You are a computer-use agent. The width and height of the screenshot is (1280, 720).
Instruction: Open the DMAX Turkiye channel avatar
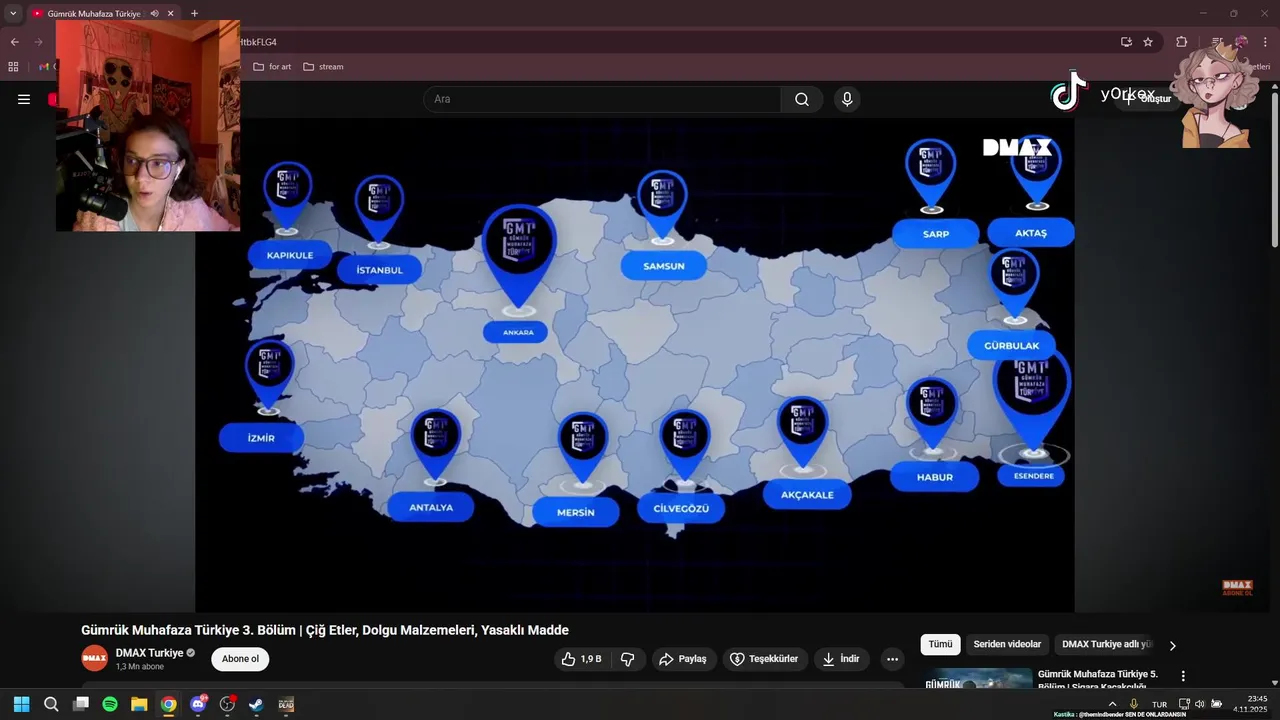click(94, 658)
